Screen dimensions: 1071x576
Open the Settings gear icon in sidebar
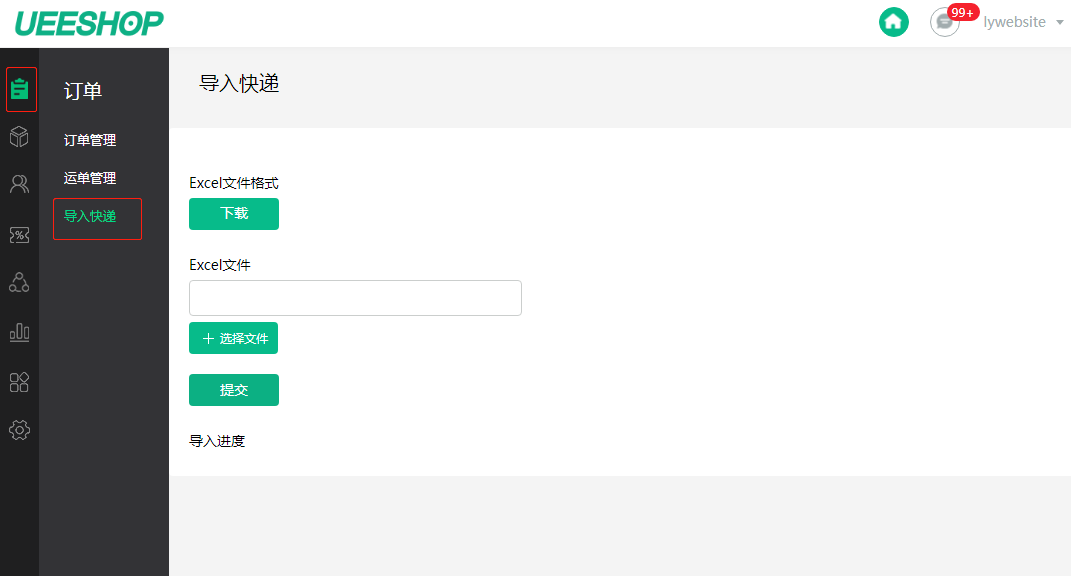tap(19, 430)
